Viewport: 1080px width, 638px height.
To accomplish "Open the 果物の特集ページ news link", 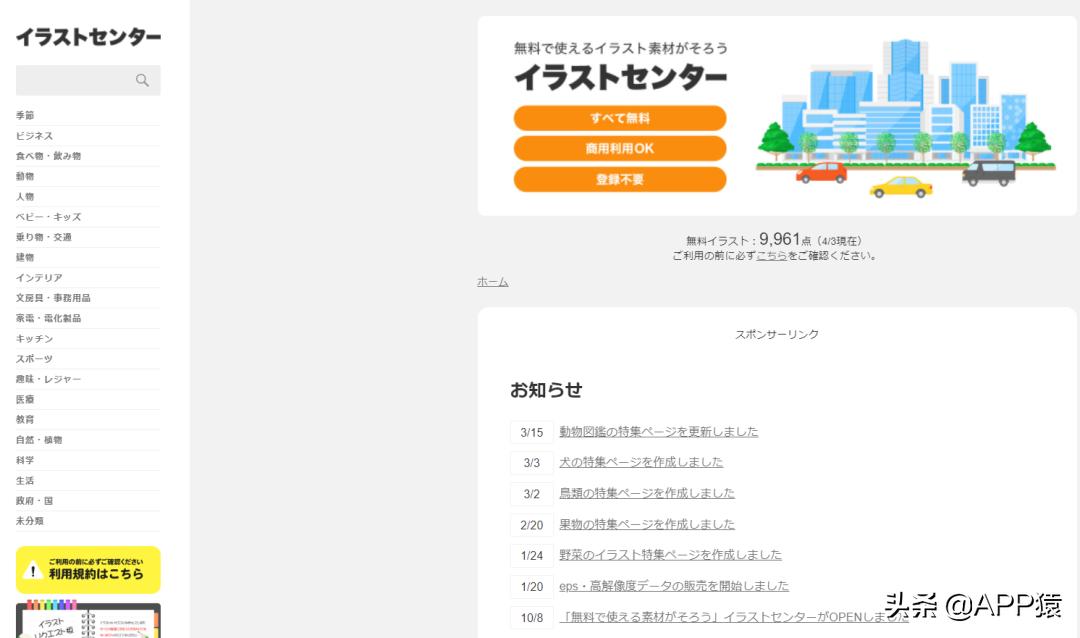I will click(x=646, y=523).
